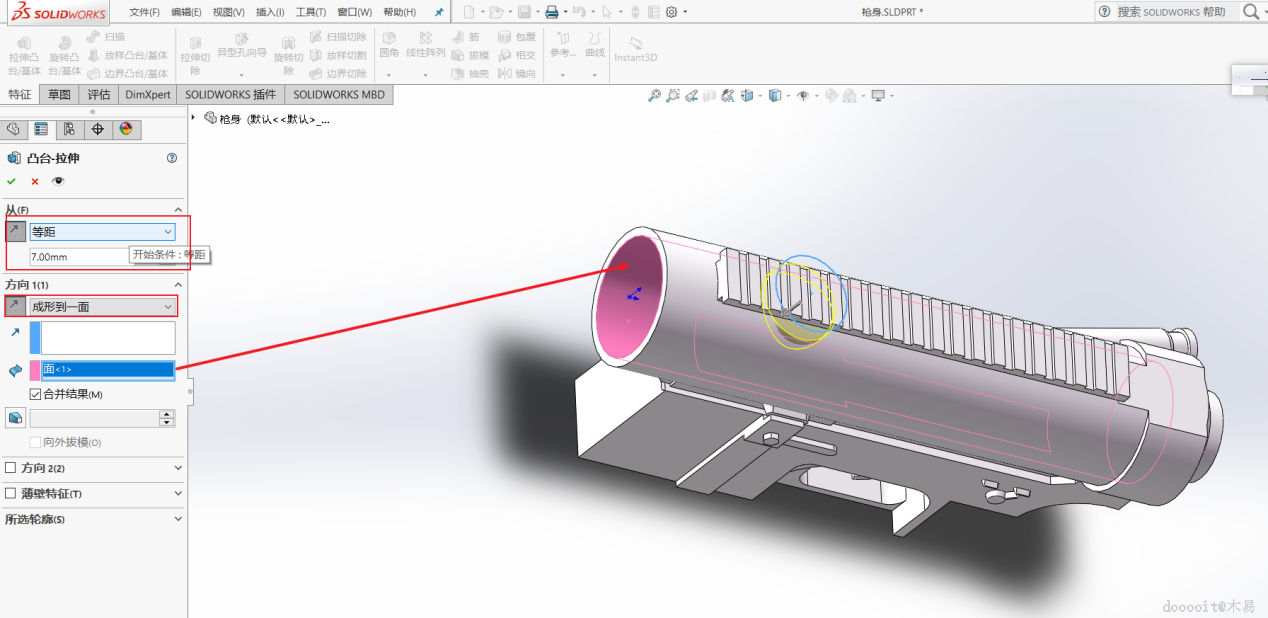
Task: Open the options gear icon
Action: tap(671, 12)
